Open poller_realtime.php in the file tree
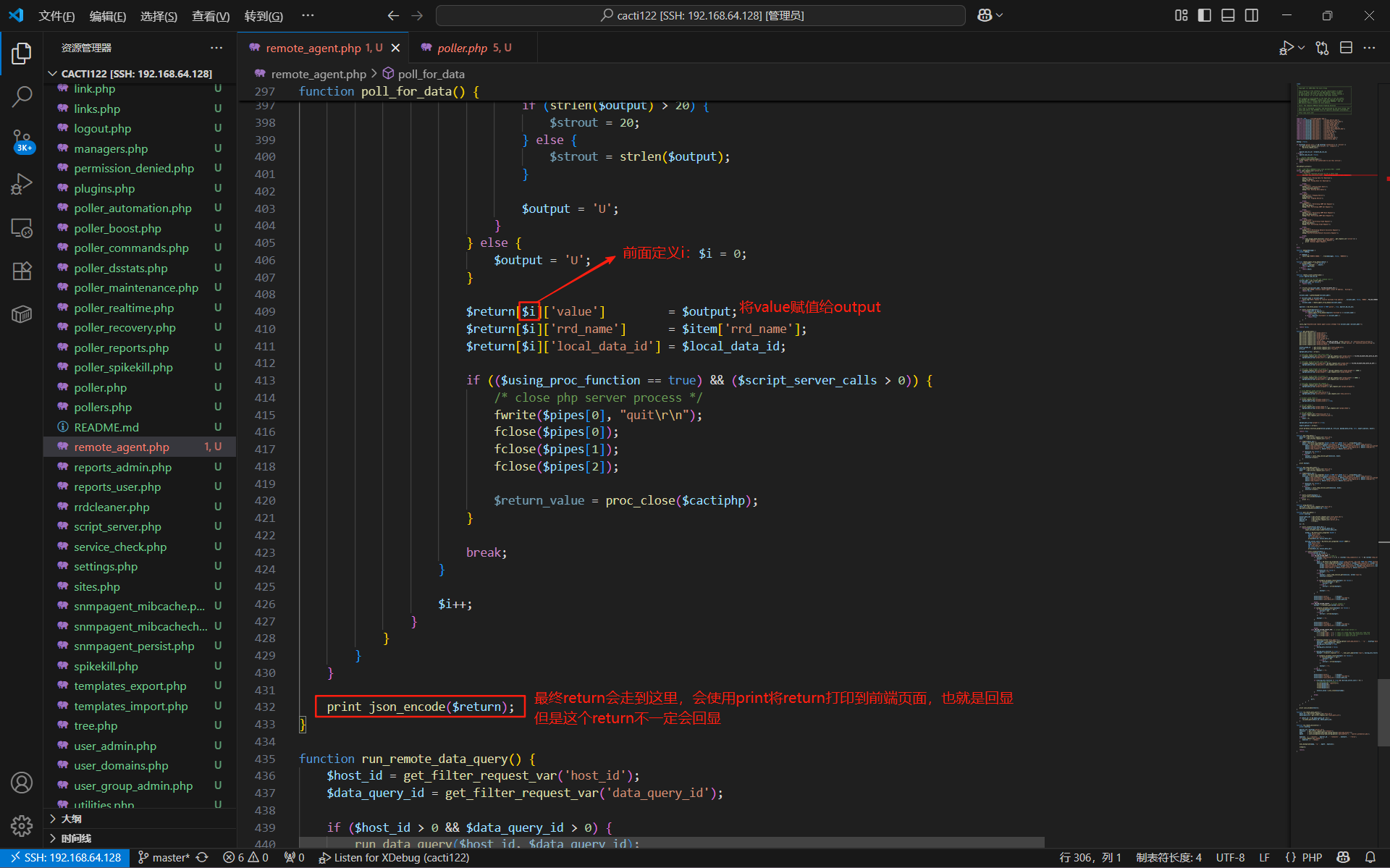 140,308
